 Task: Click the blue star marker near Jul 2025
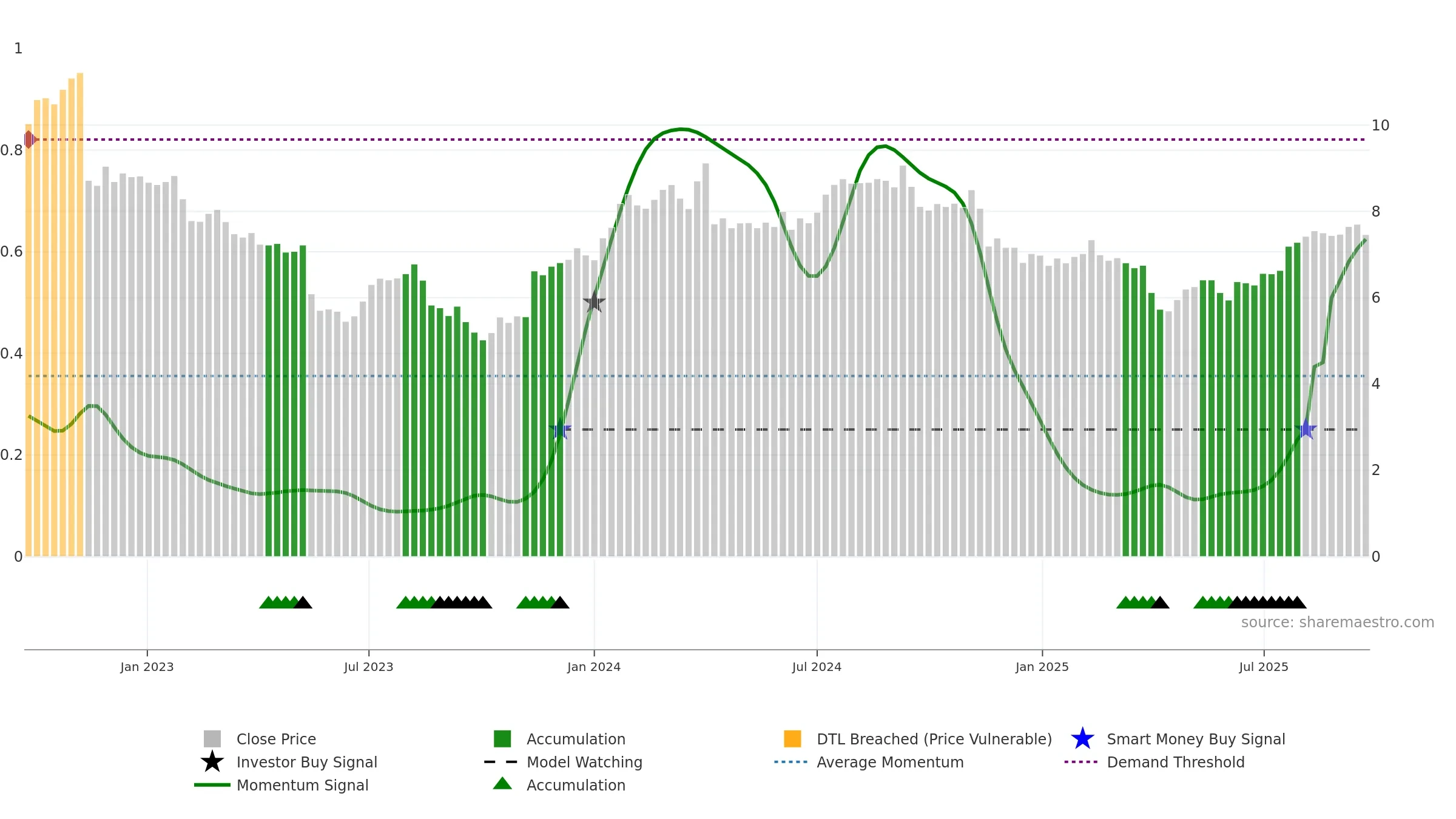coord(1306,429)
